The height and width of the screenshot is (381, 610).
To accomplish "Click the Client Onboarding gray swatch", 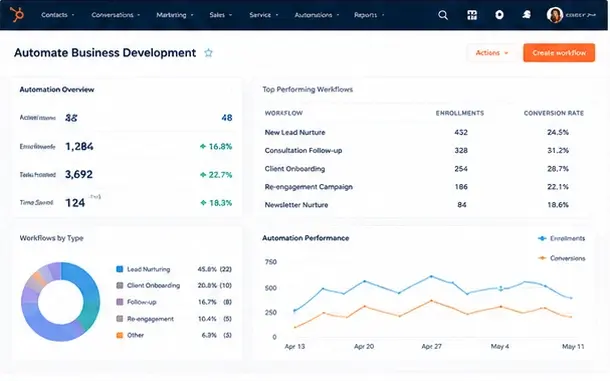I will [120, 285].
